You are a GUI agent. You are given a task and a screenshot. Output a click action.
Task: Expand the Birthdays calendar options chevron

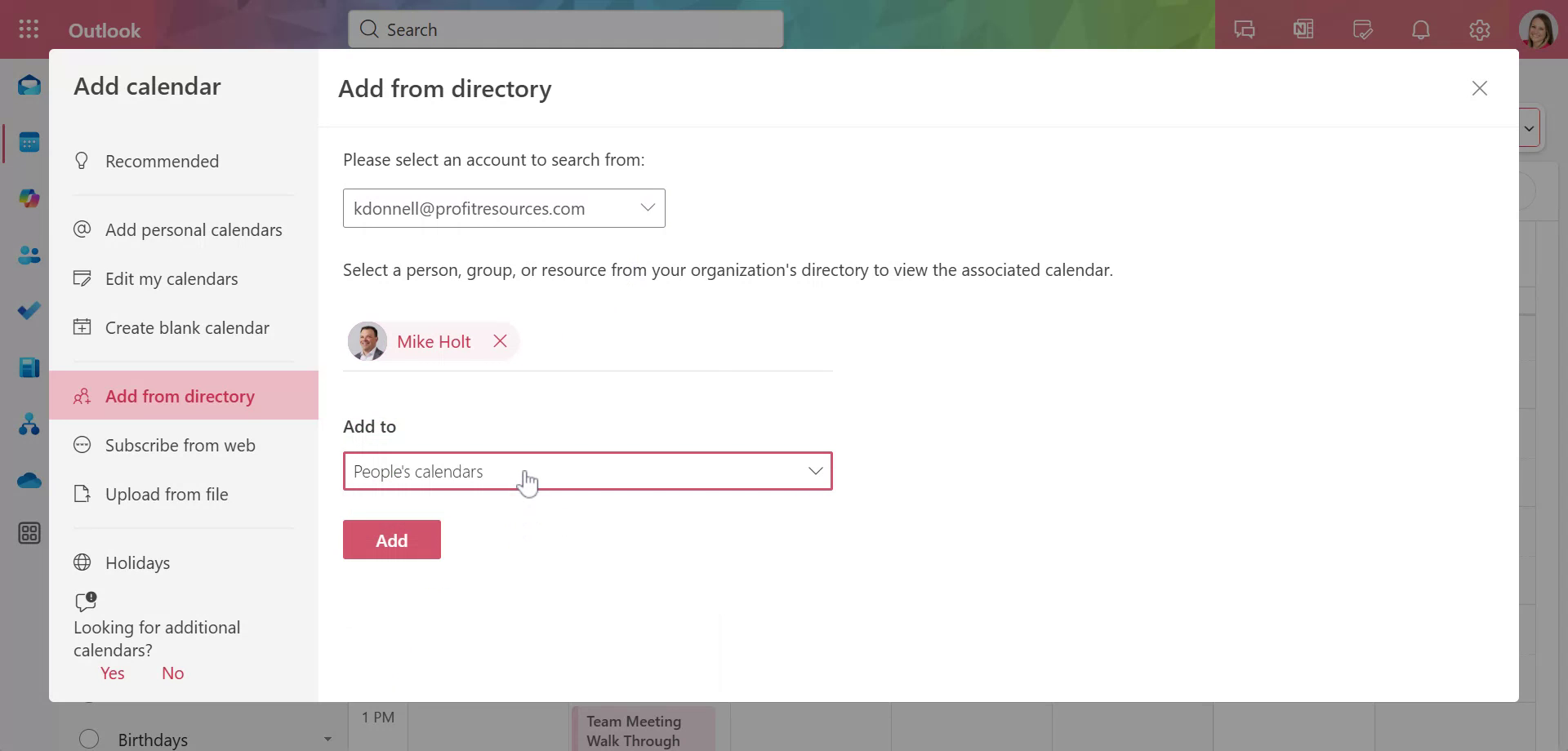327,739
